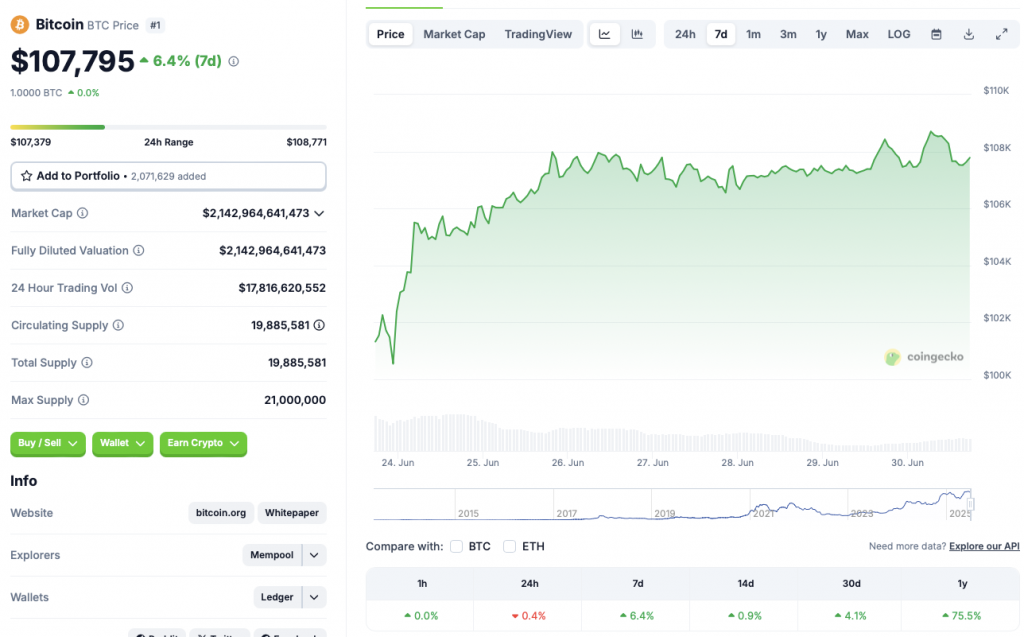The image size is (1024, 637).
Task: Click info icon beside Circulating Supply label
Action: pos(118,325)
